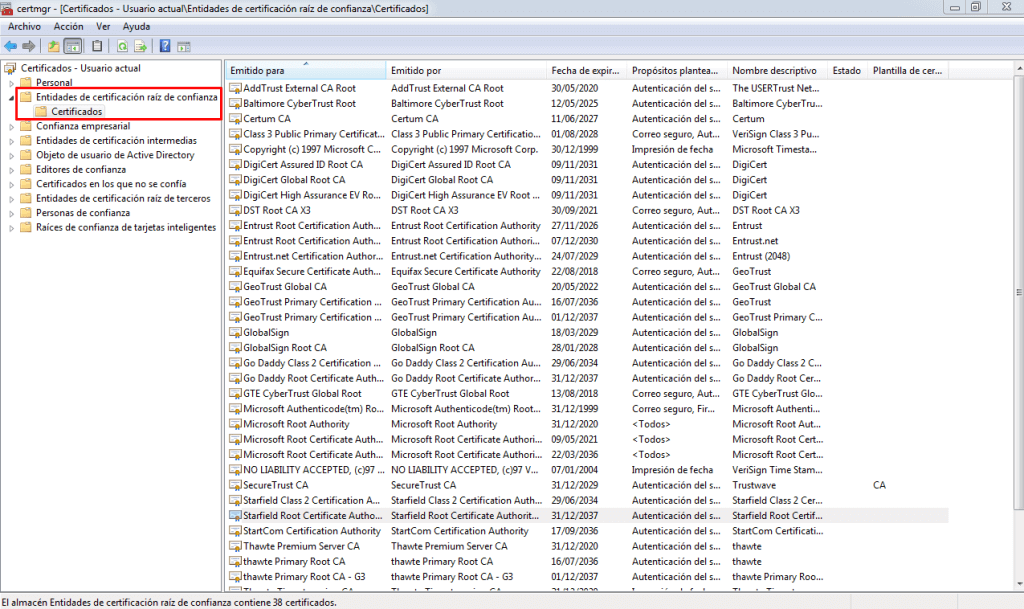This screenshot has height=609, width=1024.
Task: Click the Certificados subfolder icon
Action: [41, 112]
